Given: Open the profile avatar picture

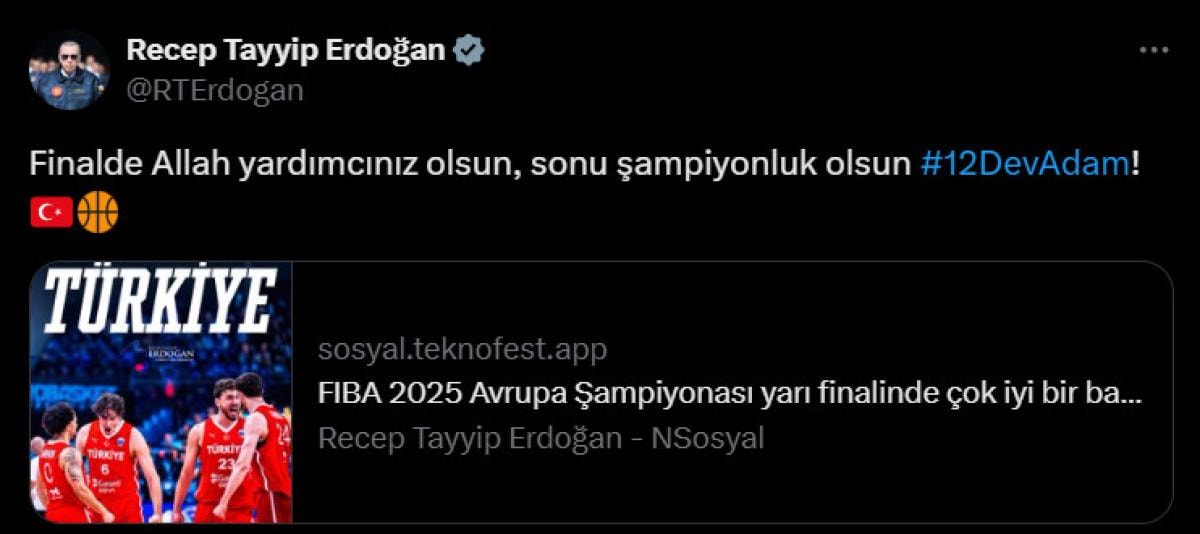Looking at the screenshot, I should click(x=68, y=70).
